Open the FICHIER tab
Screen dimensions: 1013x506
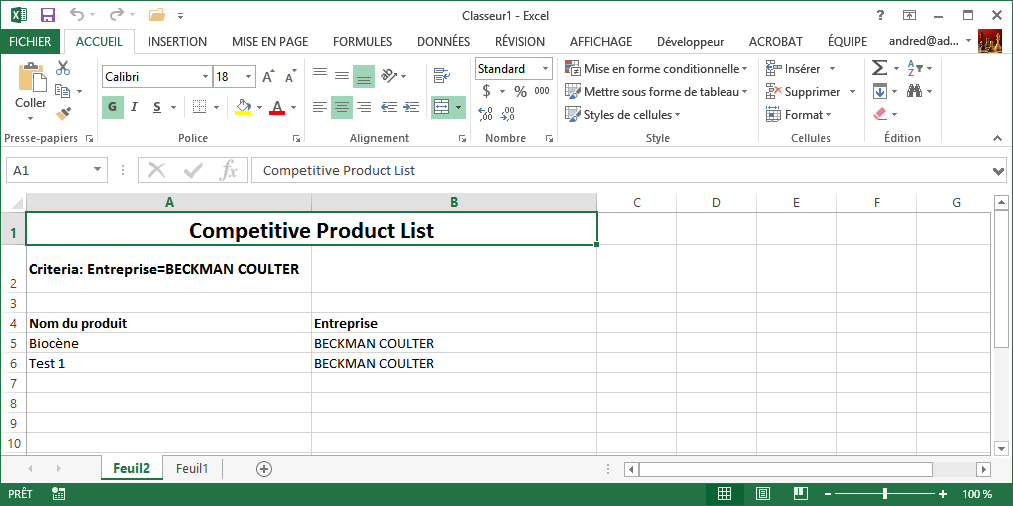(30, 41)
